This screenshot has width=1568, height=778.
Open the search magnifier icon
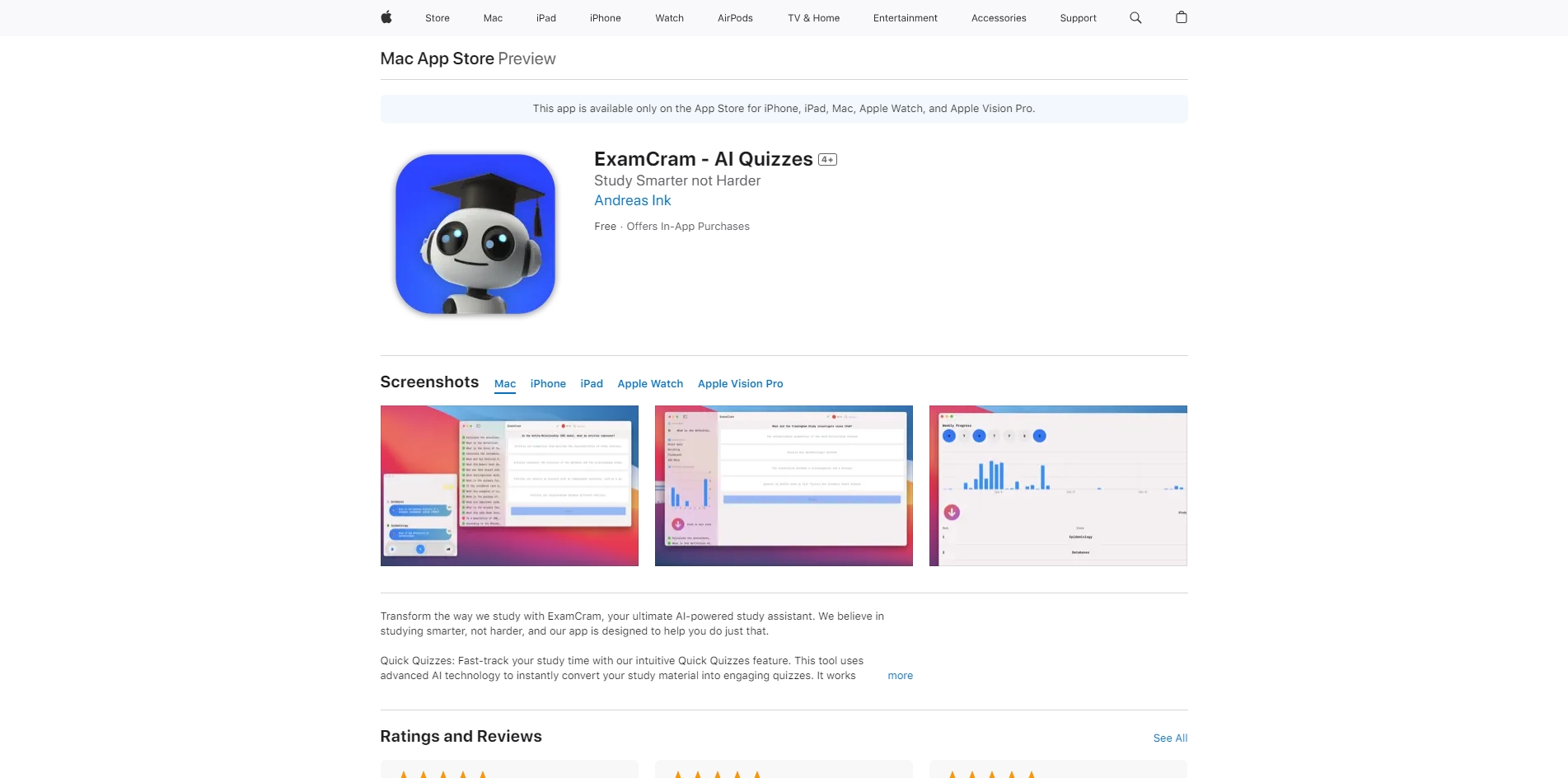pos(1135,17)
